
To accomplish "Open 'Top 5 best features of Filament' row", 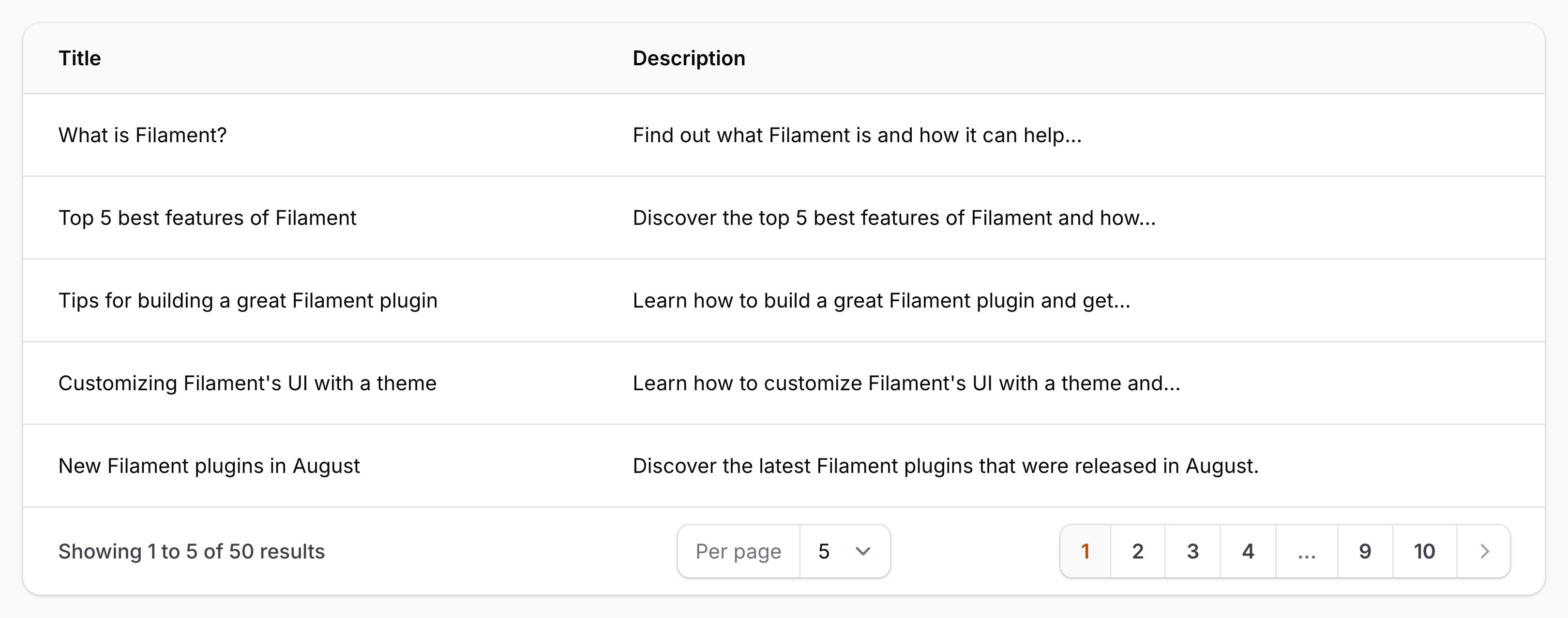I will pos(784,218).
